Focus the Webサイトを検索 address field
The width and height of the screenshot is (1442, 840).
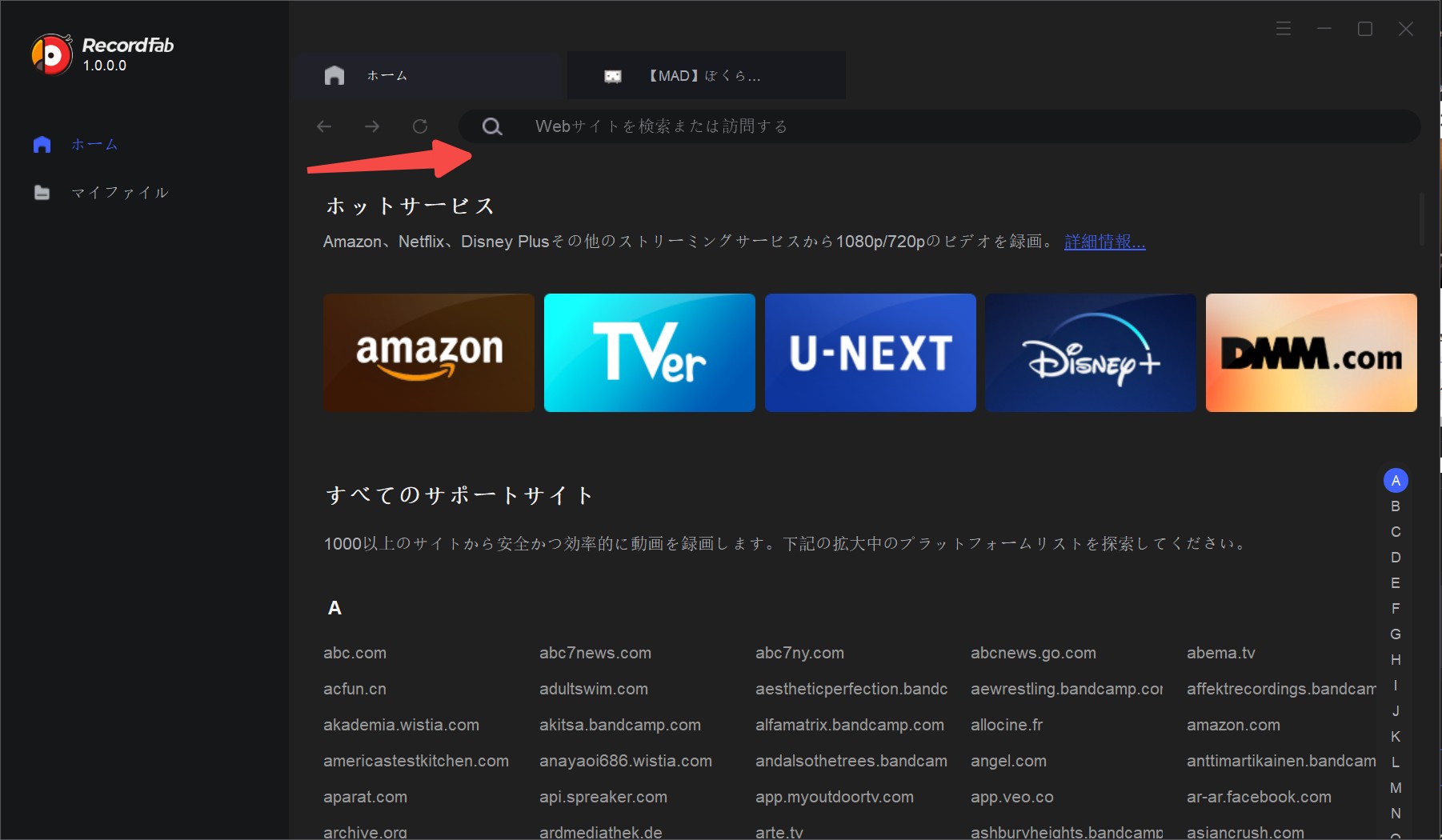pyautogui.click(x=939, y=126)
